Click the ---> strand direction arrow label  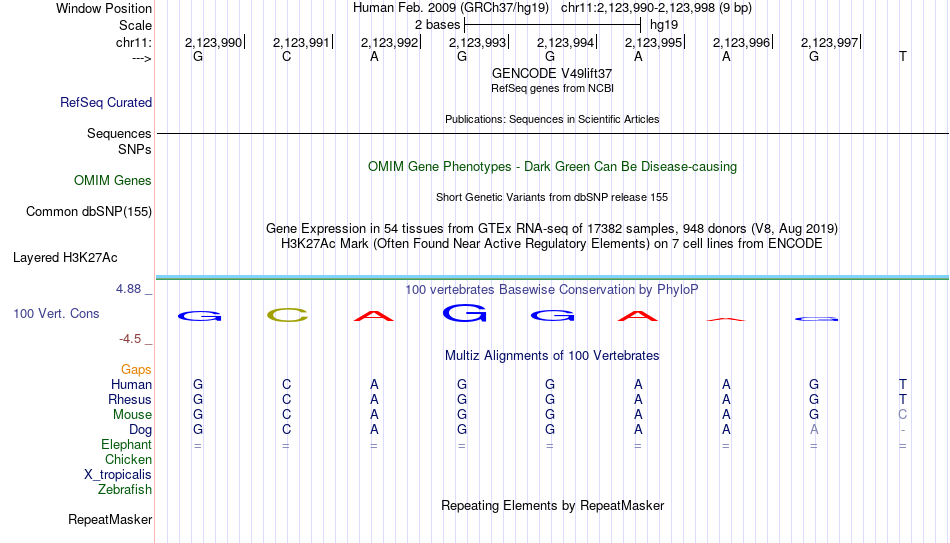coord(142,58)
